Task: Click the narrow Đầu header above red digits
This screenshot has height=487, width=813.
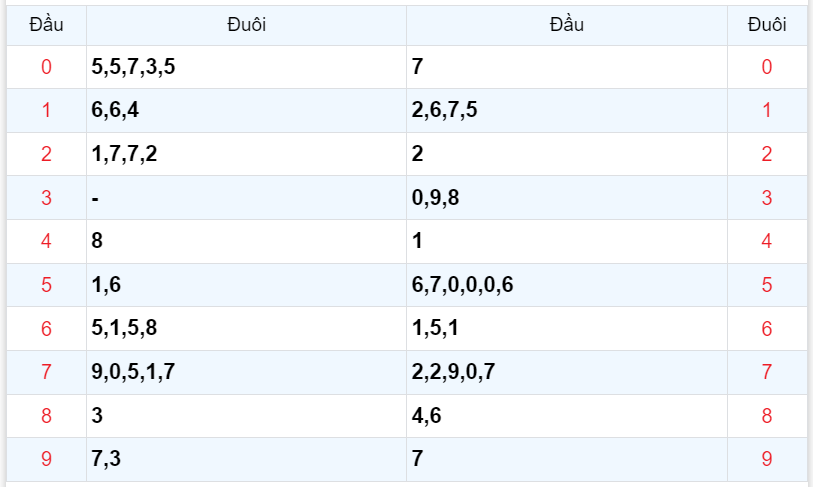Action: click(46, 25)
